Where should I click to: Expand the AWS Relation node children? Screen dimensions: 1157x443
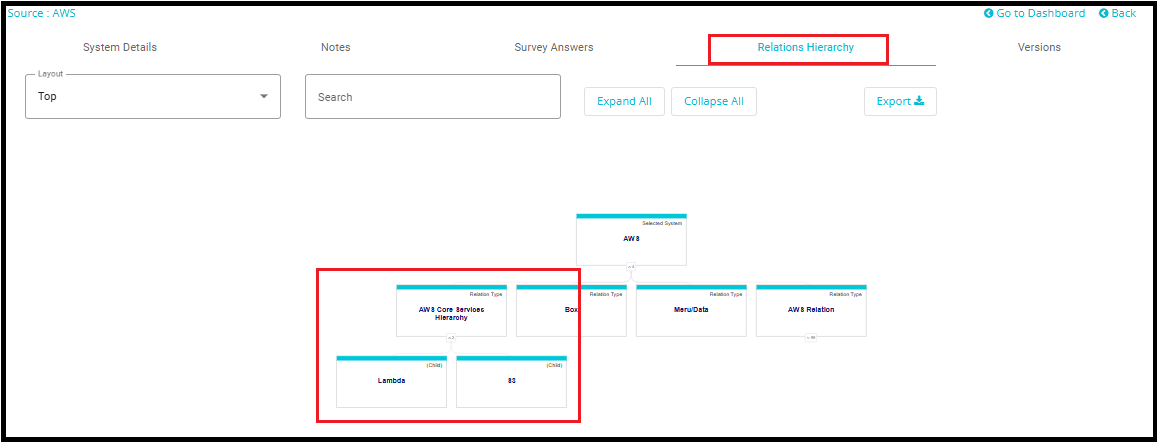[811, 338]
